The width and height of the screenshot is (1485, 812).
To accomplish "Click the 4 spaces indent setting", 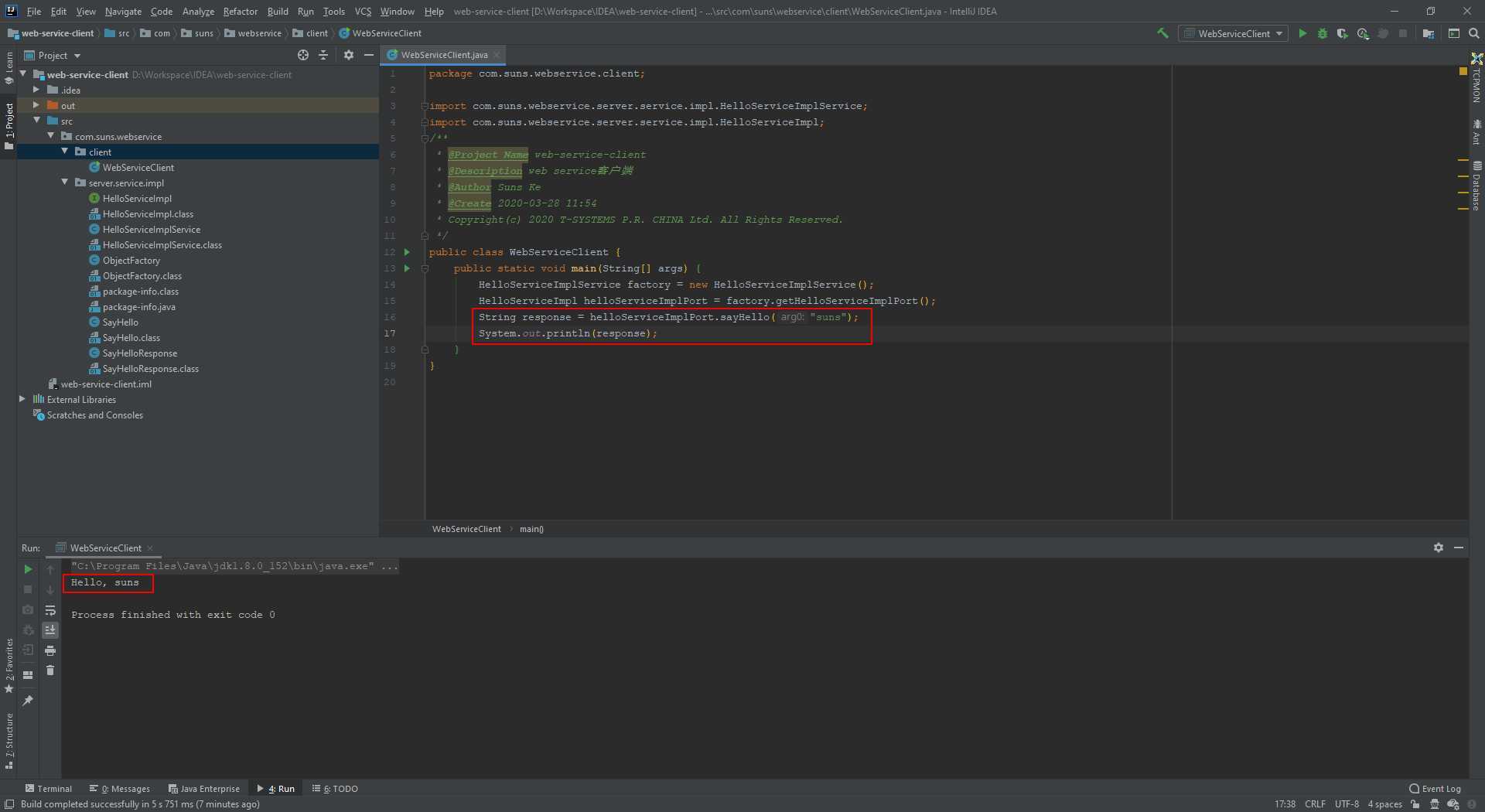I will pyautogui.click(x=1384, y=804).
